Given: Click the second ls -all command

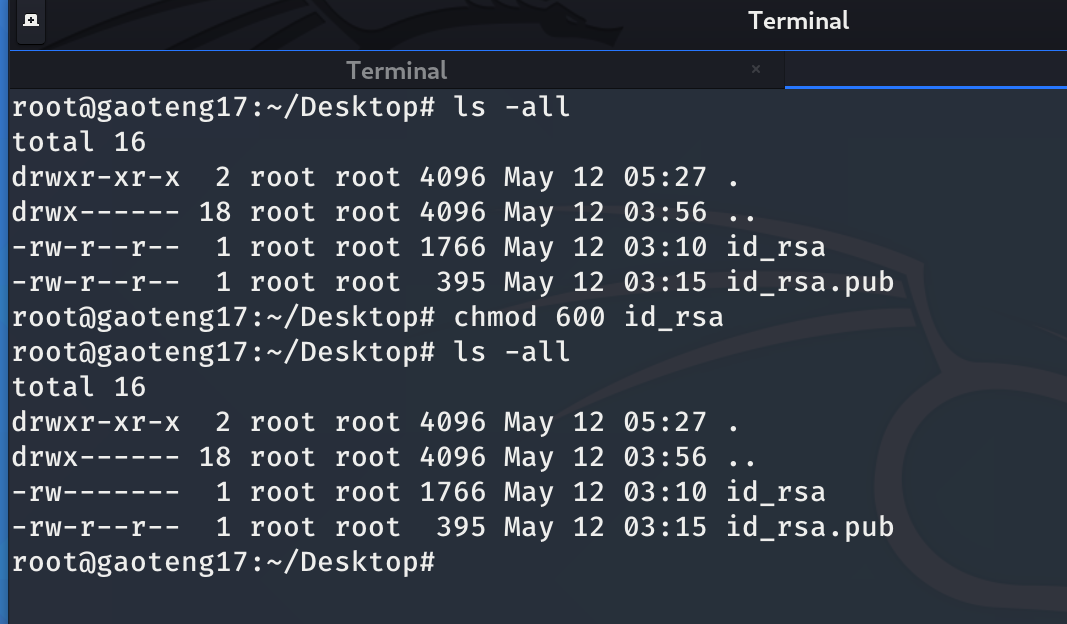Looking at the screenshot, I should click(x=512, y=352).
